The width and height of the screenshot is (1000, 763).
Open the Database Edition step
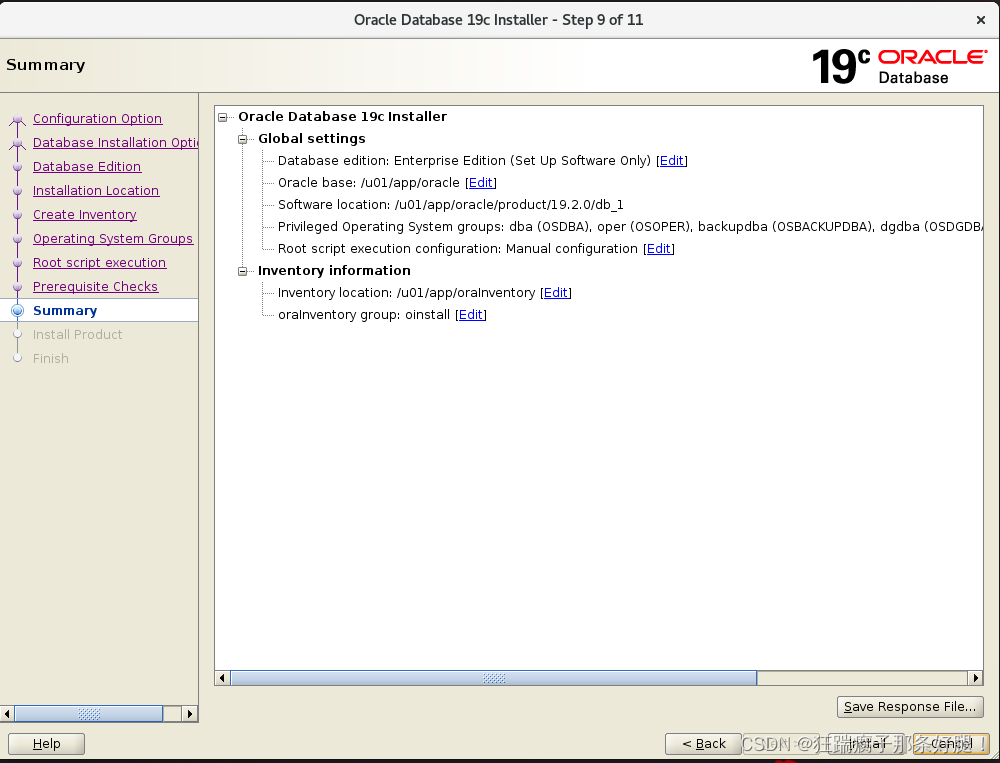tap(86, 166)
